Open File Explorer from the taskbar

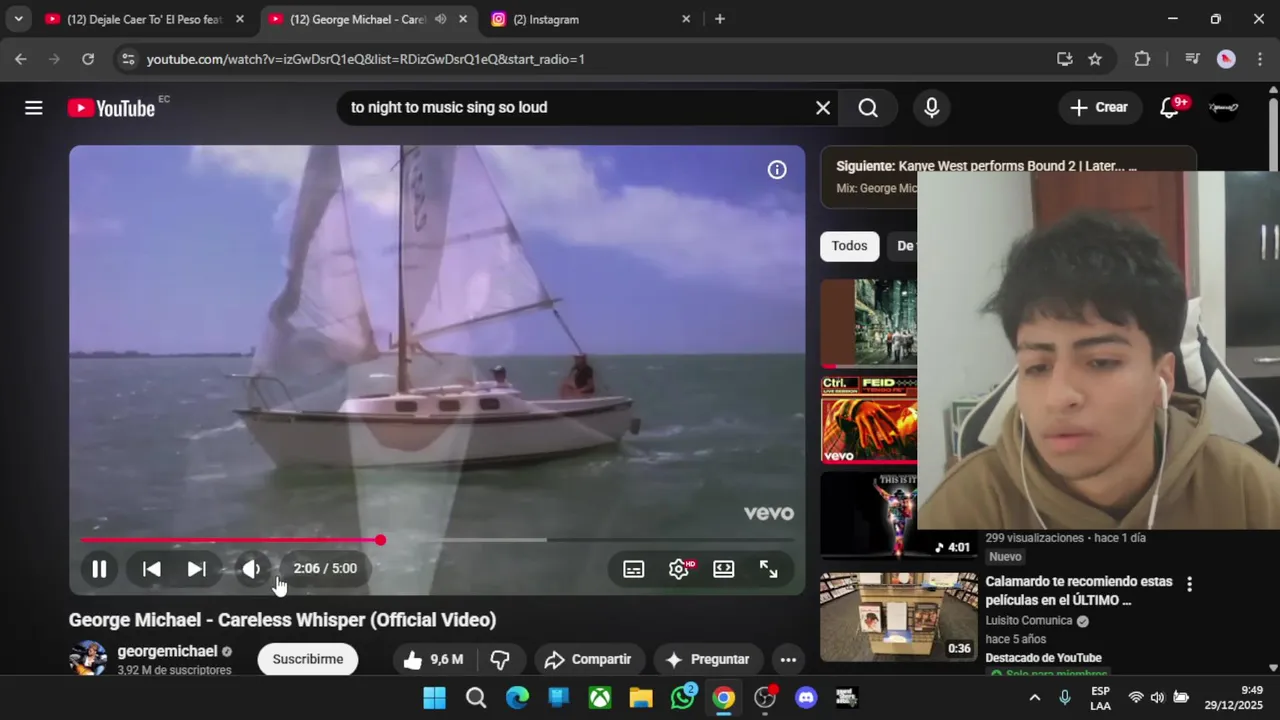(641, 698)
